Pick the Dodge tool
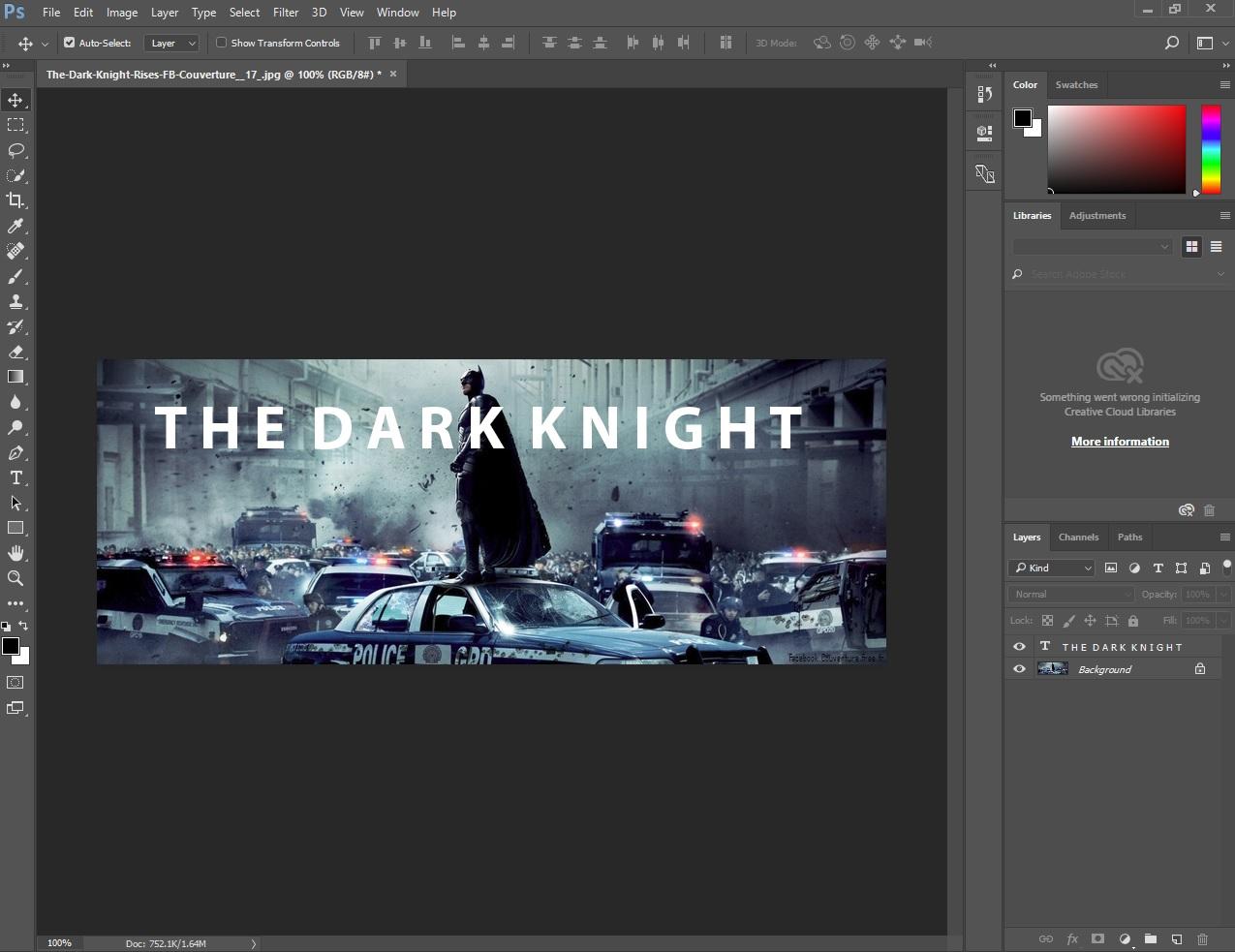Image resolution: width=1235 pixels, height=952 pixels. click(15, 427)
